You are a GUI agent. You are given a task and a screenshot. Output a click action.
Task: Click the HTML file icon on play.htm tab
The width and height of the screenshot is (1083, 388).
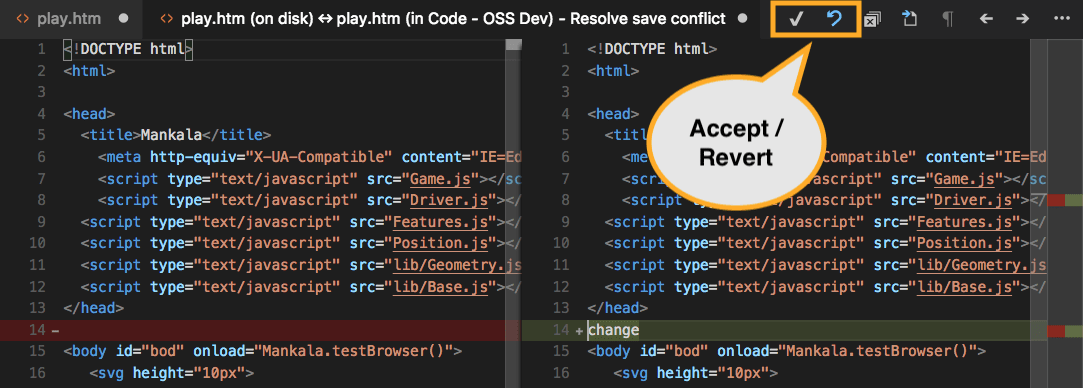[x=22, y=19]
